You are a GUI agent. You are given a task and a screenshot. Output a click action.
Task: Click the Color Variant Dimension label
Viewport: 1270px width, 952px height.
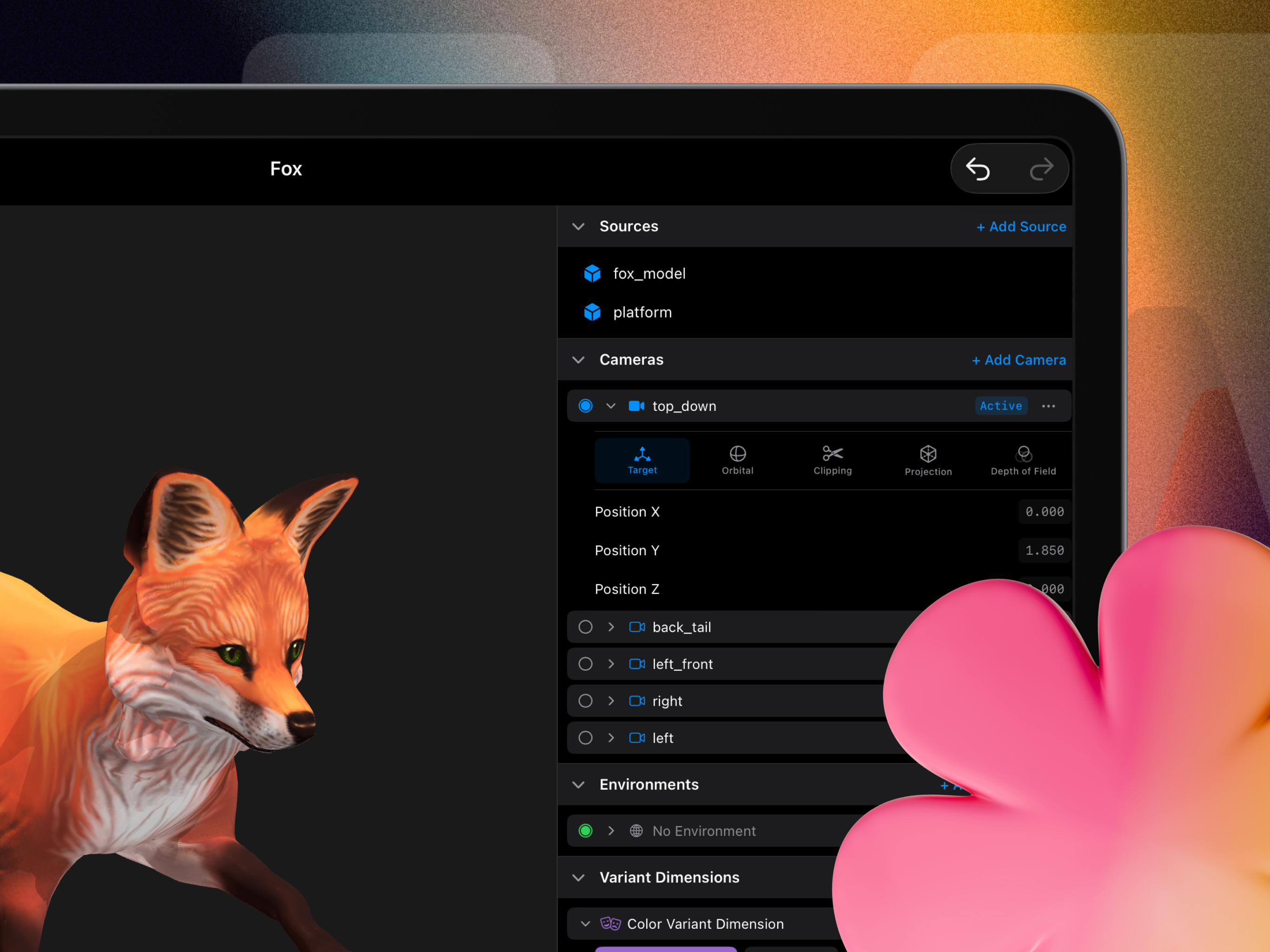(x=705, y=924)
